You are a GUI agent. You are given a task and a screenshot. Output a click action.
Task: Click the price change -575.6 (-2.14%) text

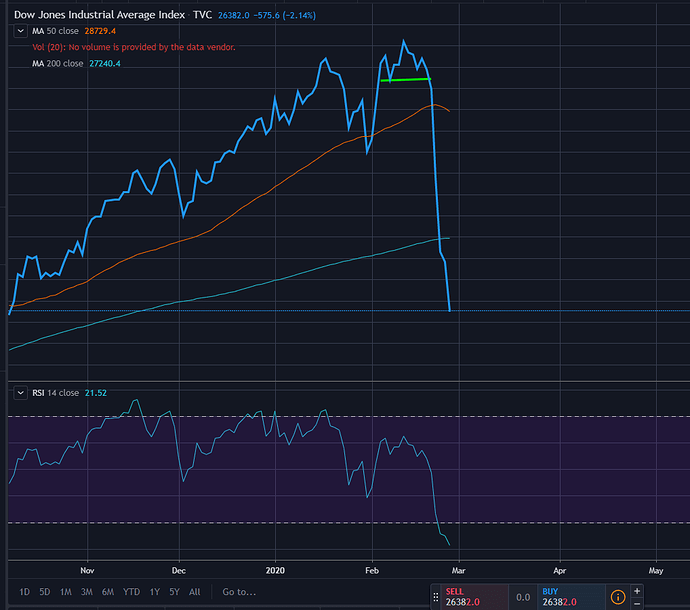285,15
